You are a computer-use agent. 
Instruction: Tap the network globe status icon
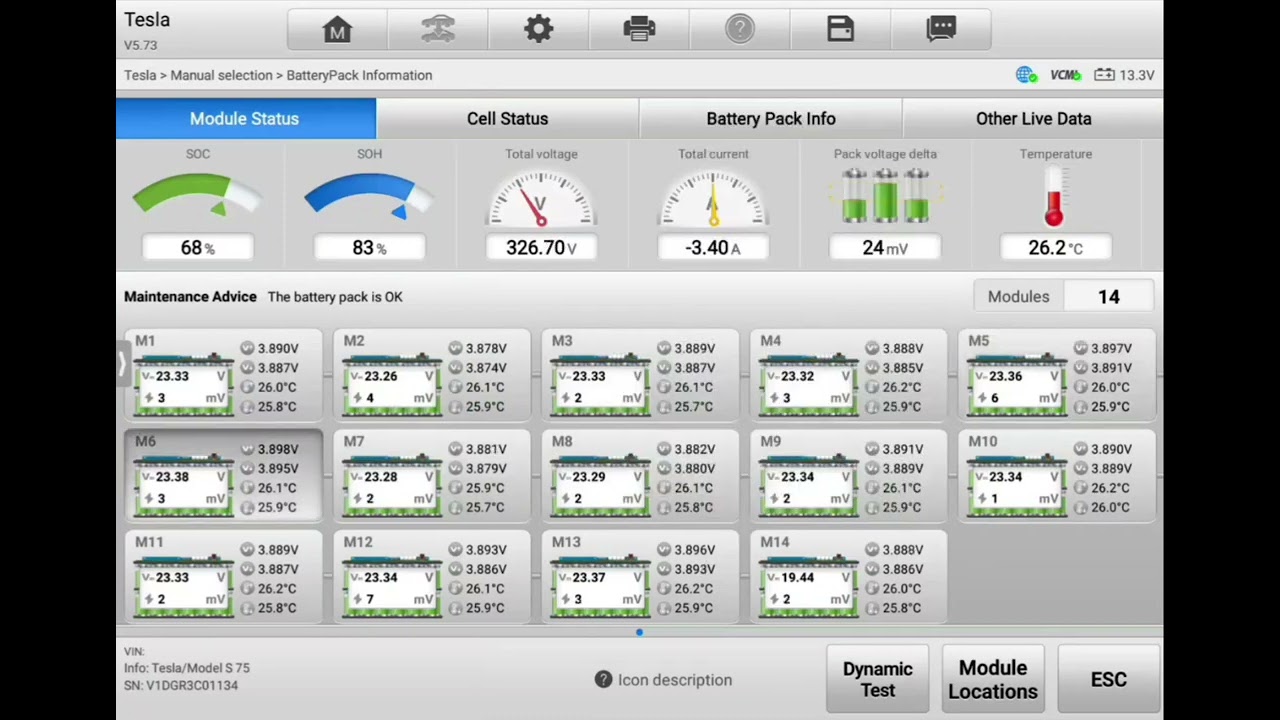1025,75
